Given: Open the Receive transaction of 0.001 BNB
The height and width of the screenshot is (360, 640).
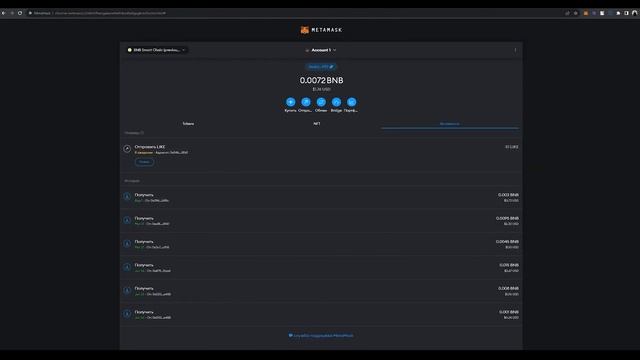Looking at the screenshot, I should click(321, 314).
